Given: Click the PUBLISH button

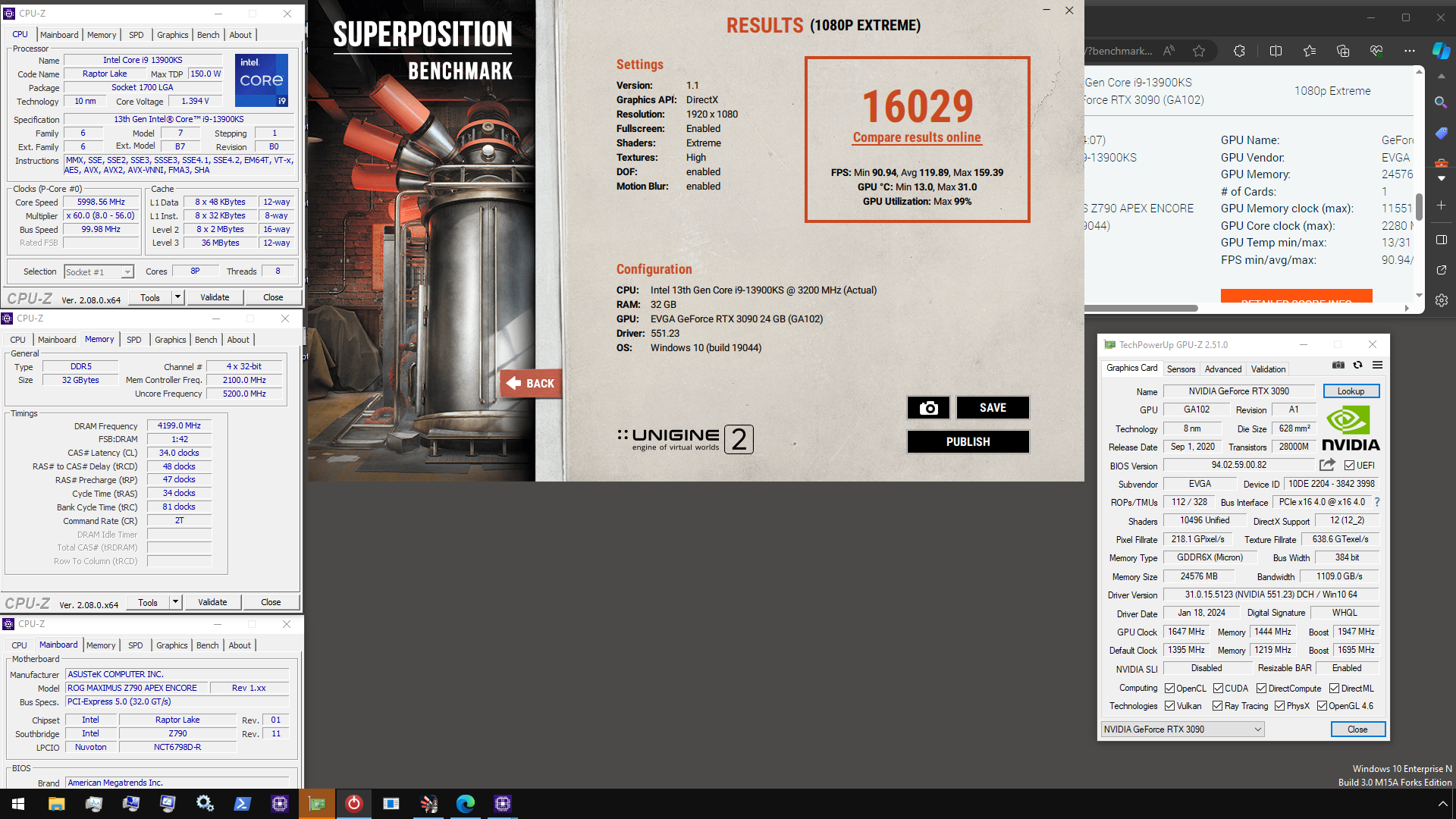Looking at the screenshot, I should [968, 442].
